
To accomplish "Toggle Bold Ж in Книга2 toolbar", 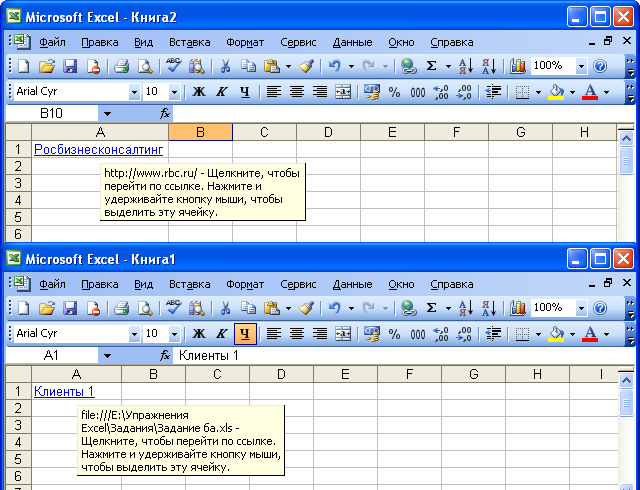I will point(199,92).
